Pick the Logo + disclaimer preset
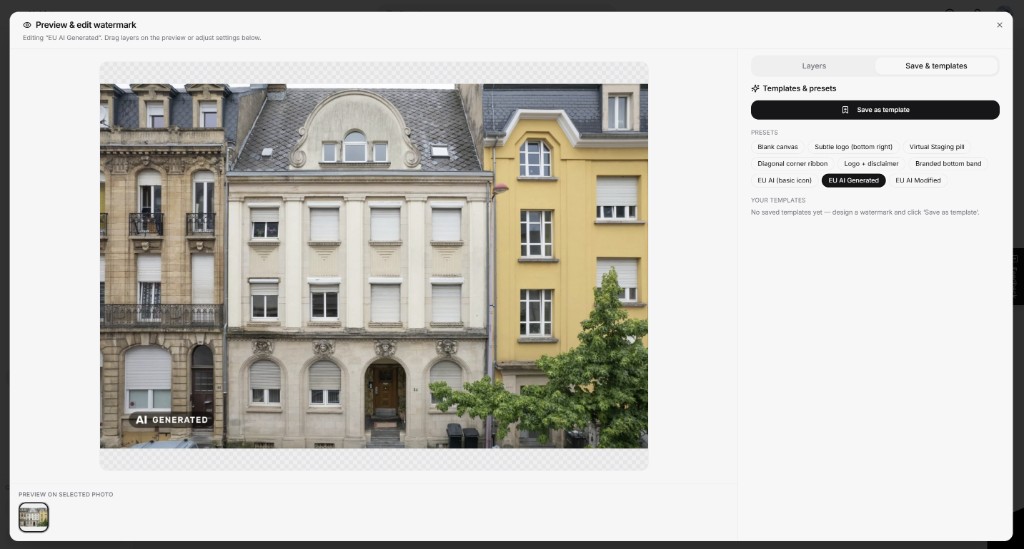This screenshot has width=1024, height=549. 871,164
